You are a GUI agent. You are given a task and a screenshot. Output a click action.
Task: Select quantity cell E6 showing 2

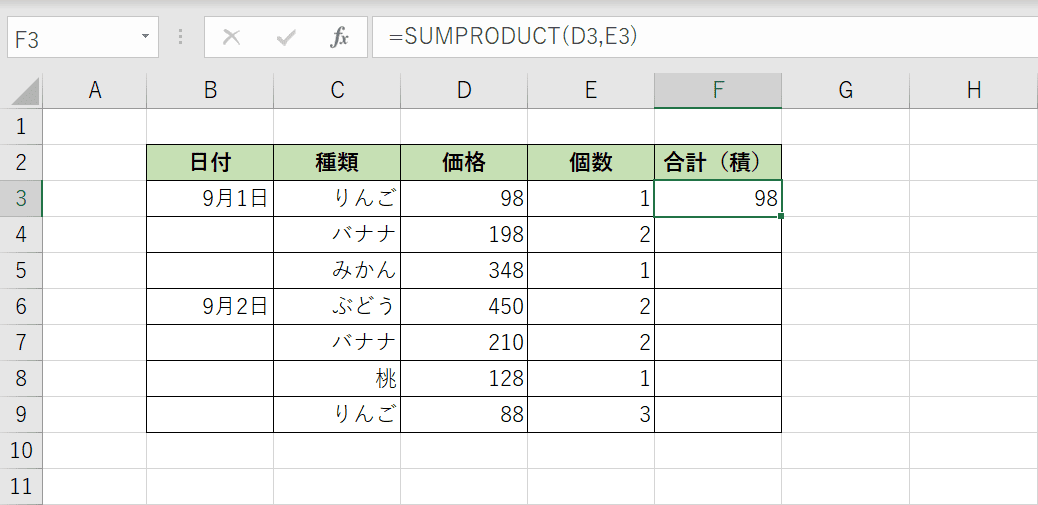tap(591, 306)
